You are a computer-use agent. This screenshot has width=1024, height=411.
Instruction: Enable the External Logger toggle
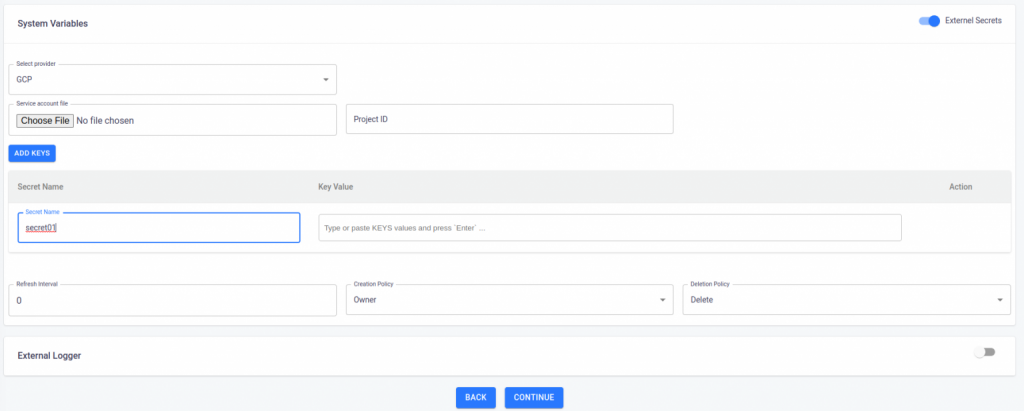click(x=985, y=352)
